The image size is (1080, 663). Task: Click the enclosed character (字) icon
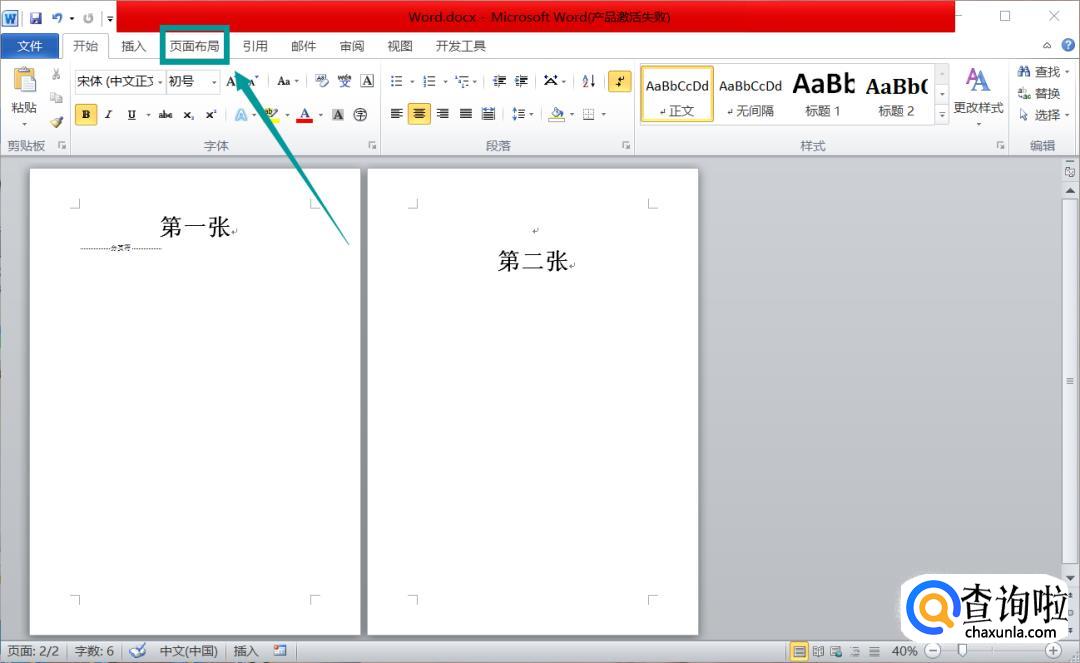point(360,114)
